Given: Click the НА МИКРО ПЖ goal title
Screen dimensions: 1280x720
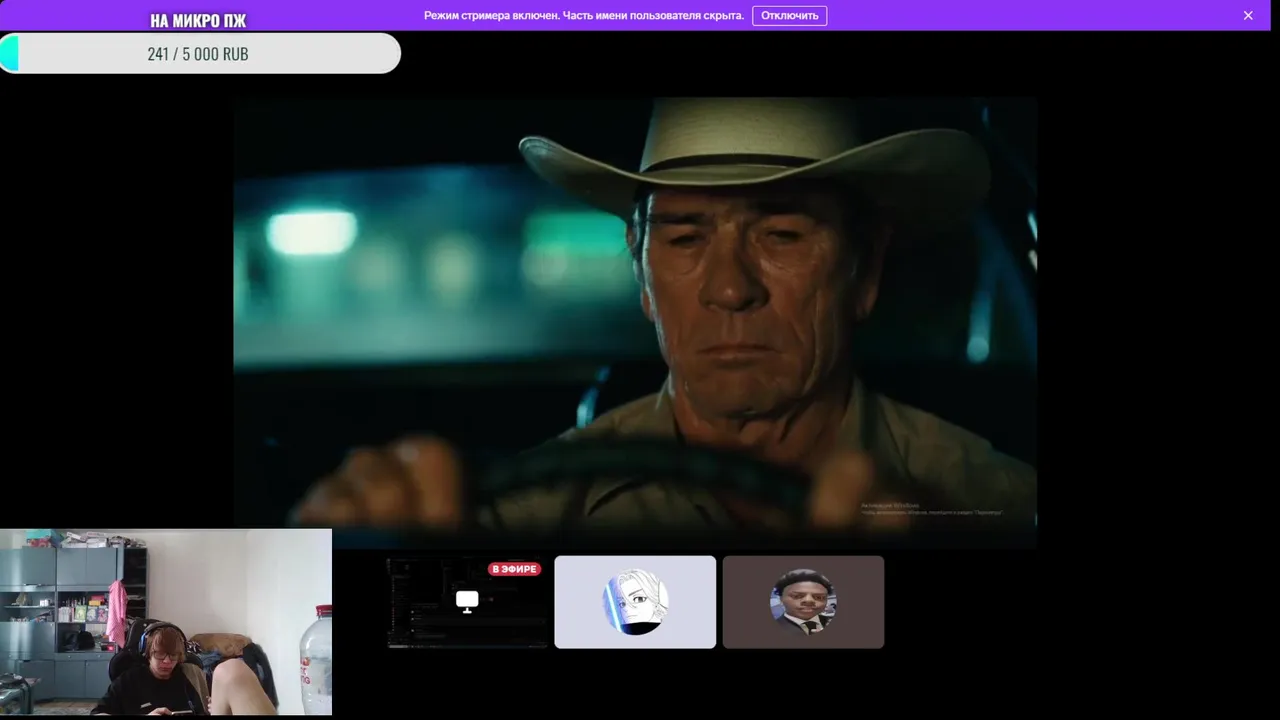Looking at the screenshot, I should [x=198, y=20].
